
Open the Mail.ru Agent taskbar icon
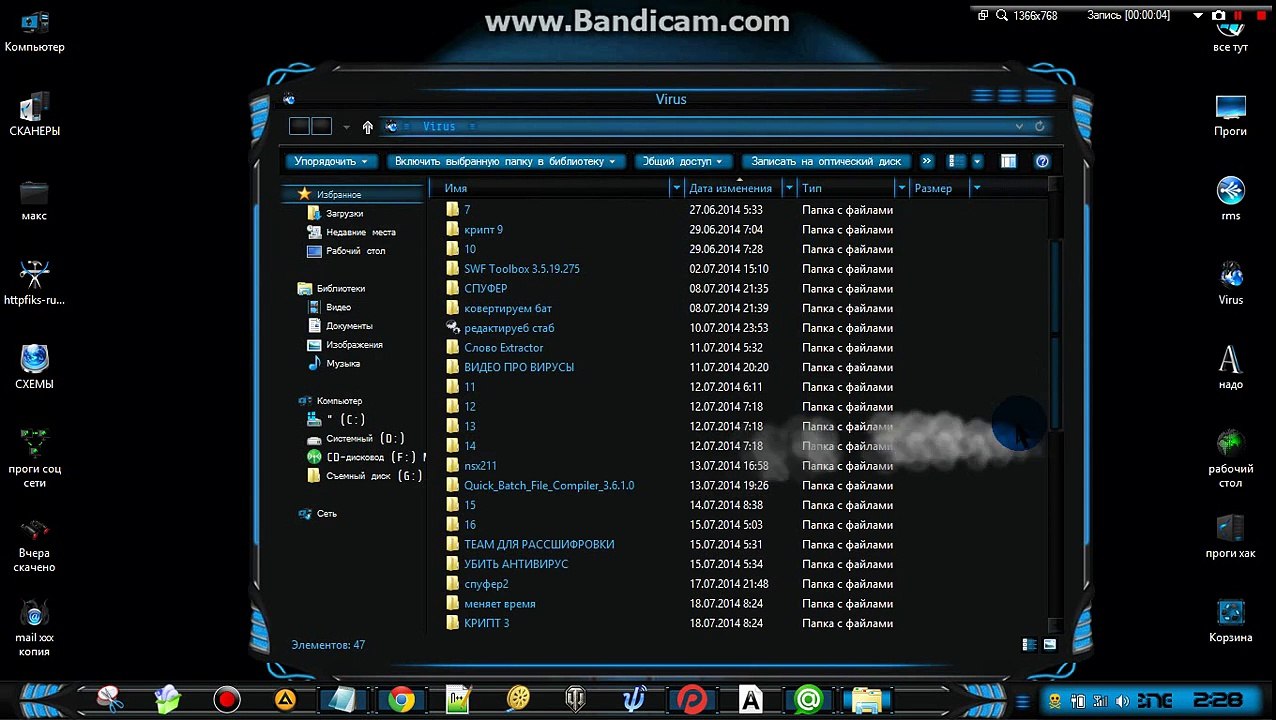(x=808, y=699)
